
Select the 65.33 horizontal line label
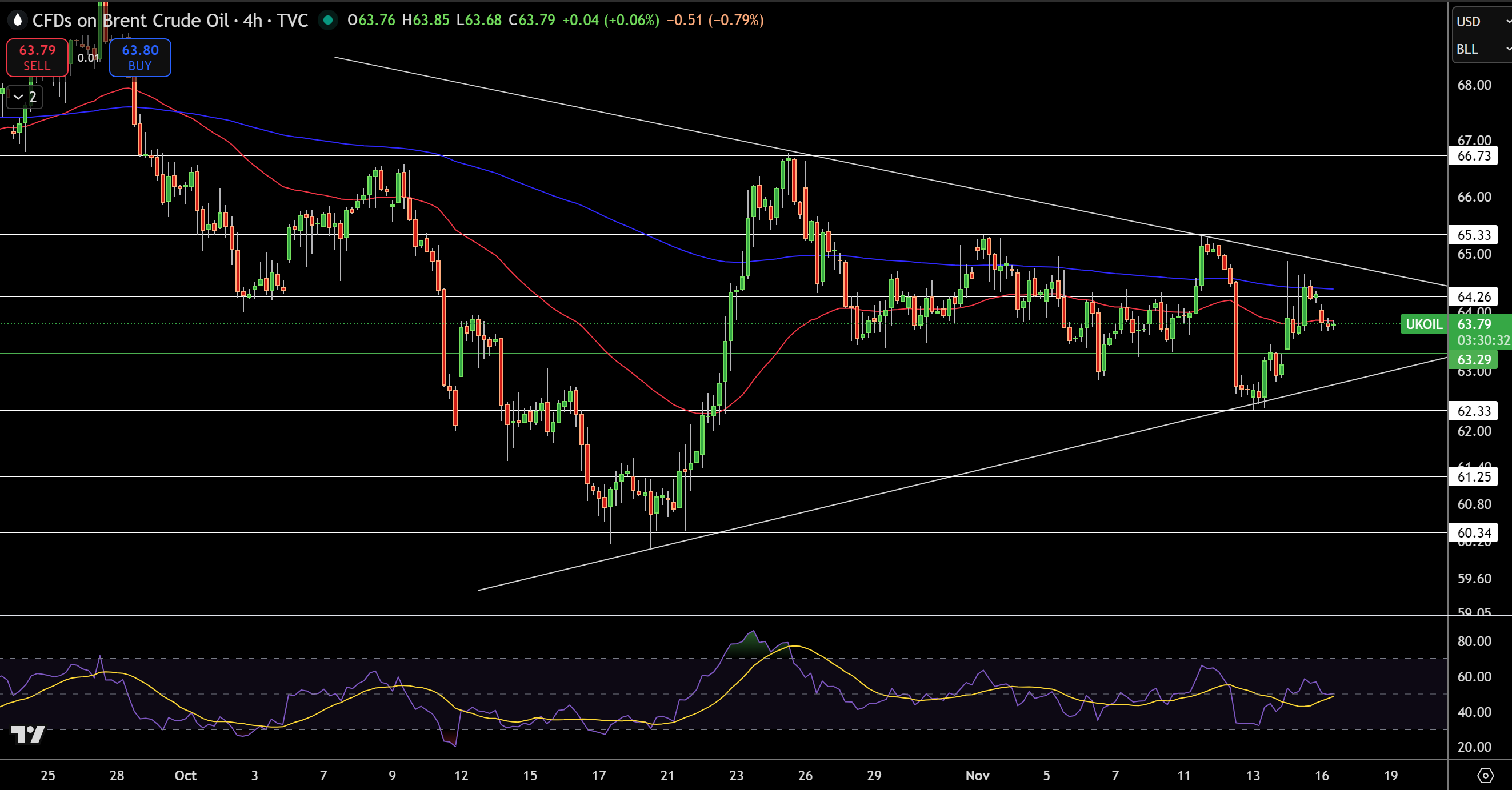pyautogui.click(x=1473, y=235)
